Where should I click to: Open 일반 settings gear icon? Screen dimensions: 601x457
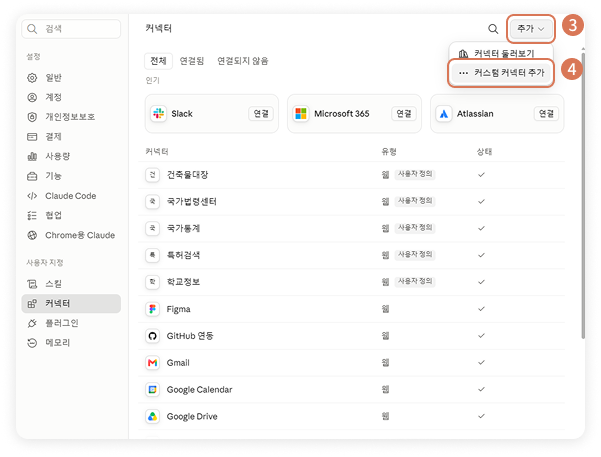point(32,78)
